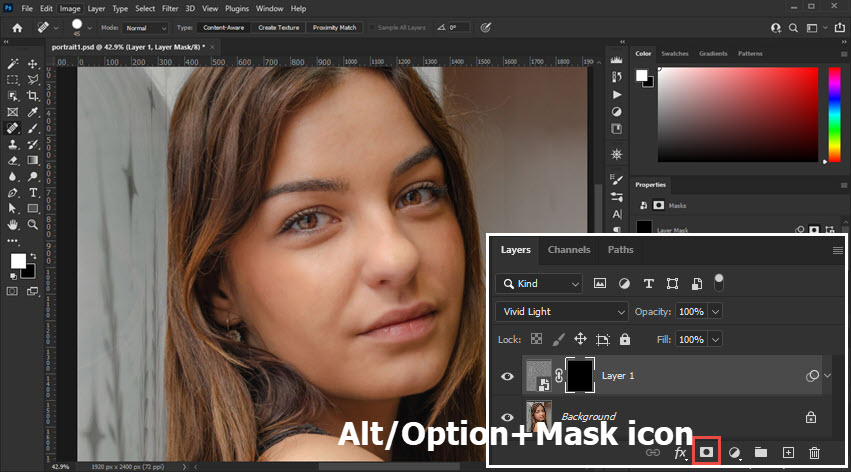The height and width of the screenshot is (472, 851).
Task: Open the Mode Normal dropdown in options bar
Action: 145,28
